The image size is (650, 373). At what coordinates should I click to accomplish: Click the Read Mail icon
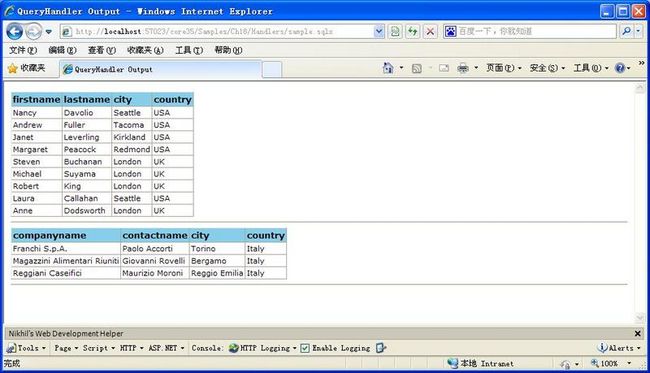444,68
